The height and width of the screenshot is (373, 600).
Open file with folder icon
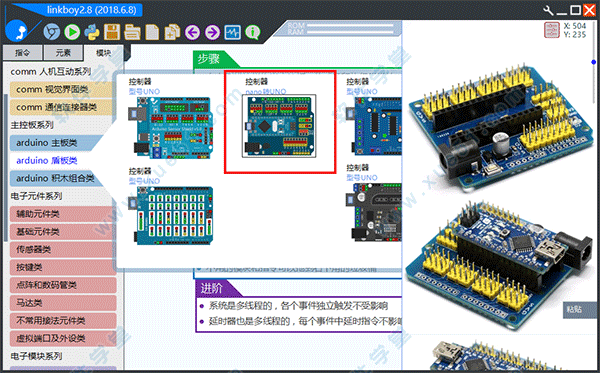[x=132, y=32]
